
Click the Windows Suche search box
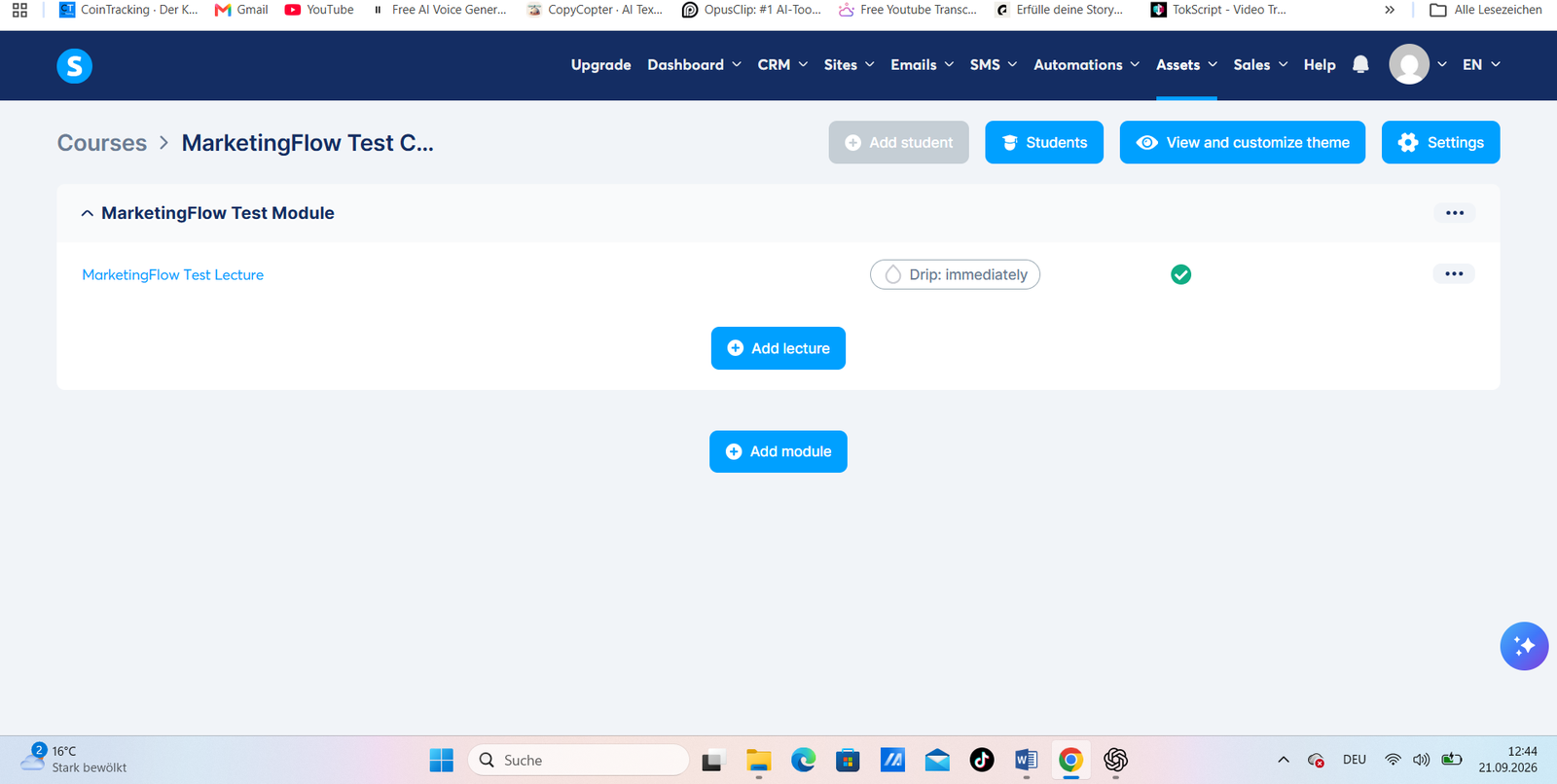pos(578,760)
